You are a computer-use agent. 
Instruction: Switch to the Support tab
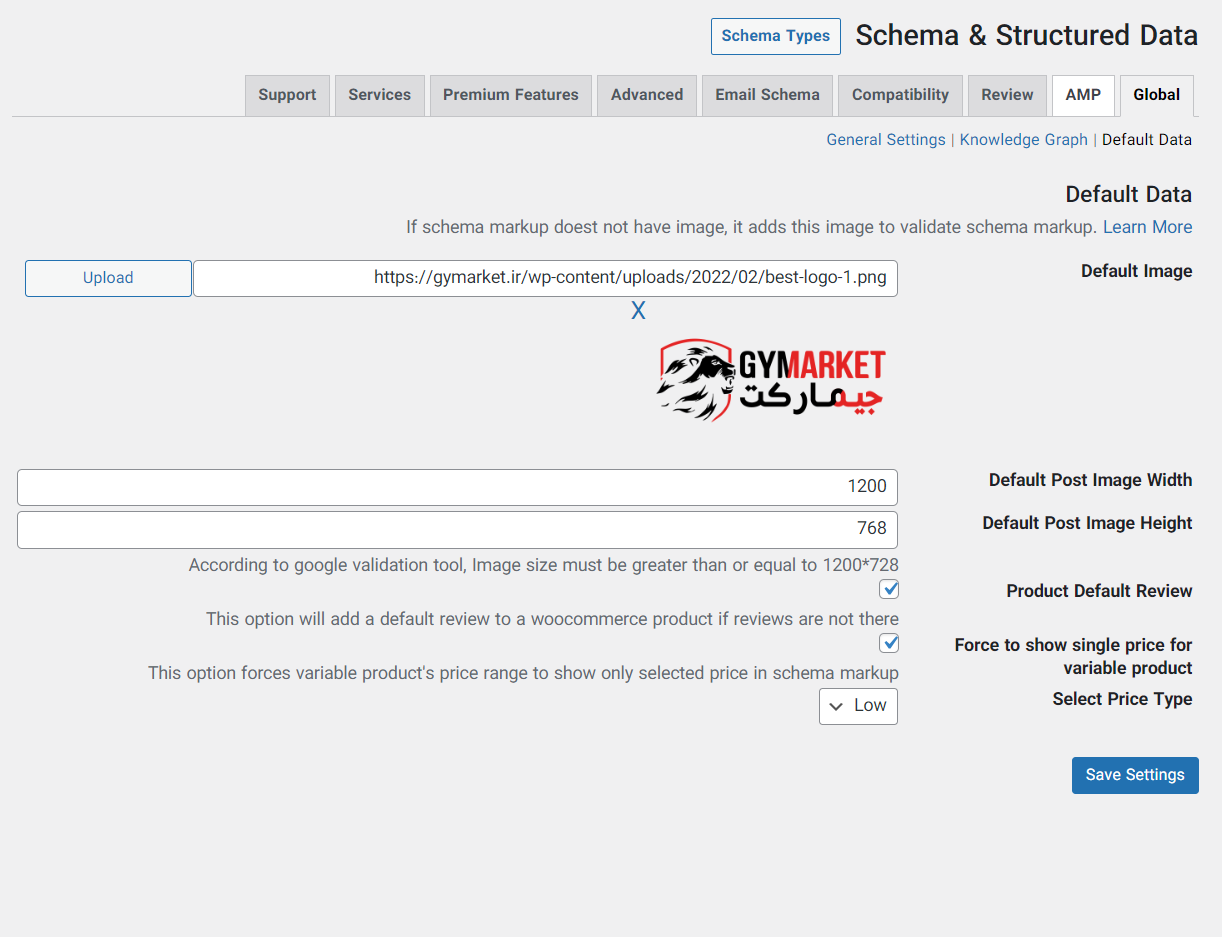tap(287, 95)
